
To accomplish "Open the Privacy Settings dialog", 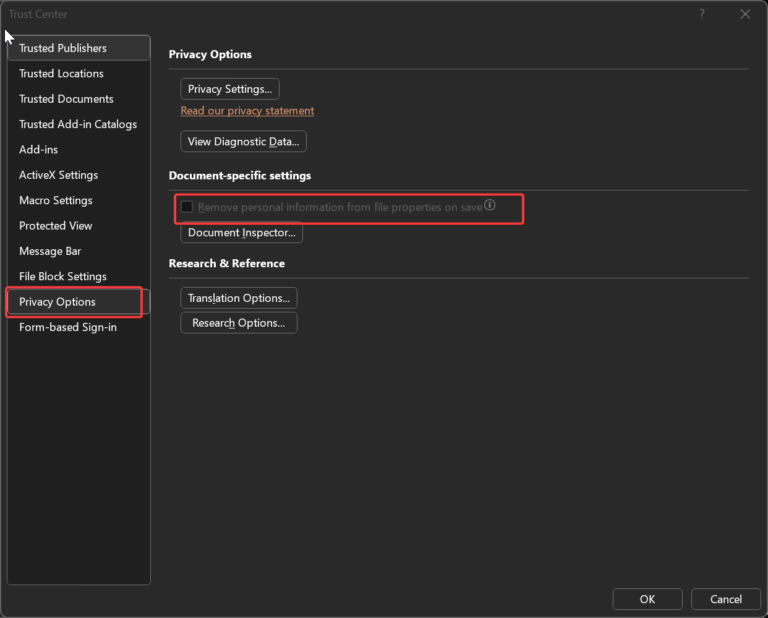I will pos(230,89).
